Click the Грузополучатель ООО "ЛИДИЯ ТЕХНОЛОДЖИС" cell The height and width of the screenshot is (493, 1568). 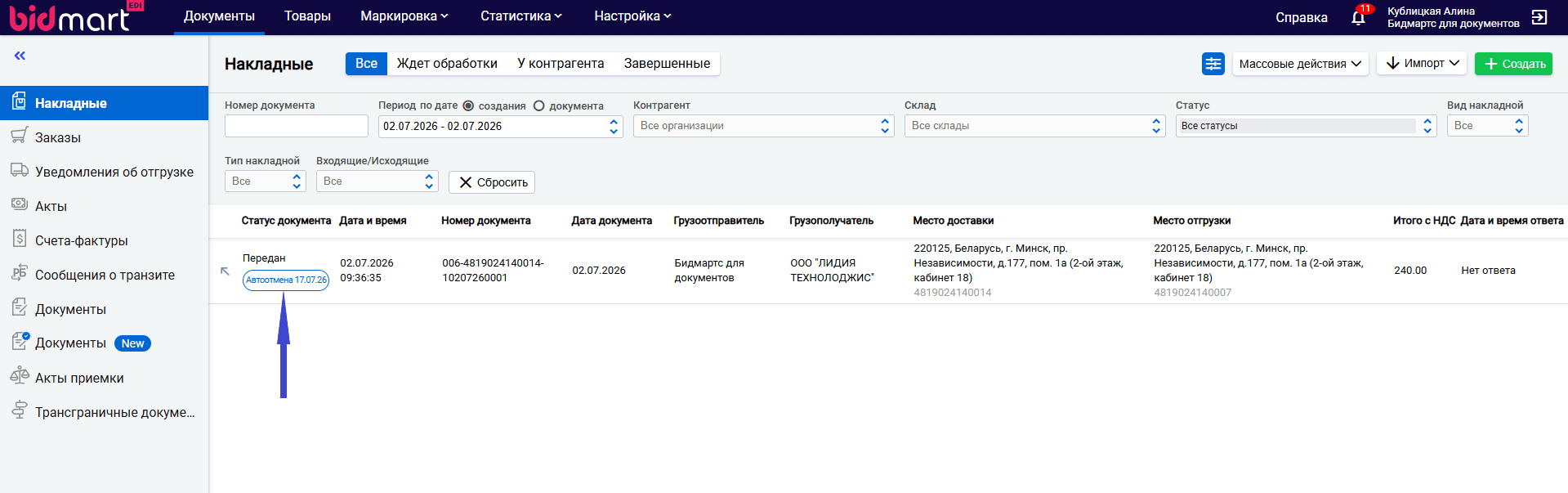point(832,271)
